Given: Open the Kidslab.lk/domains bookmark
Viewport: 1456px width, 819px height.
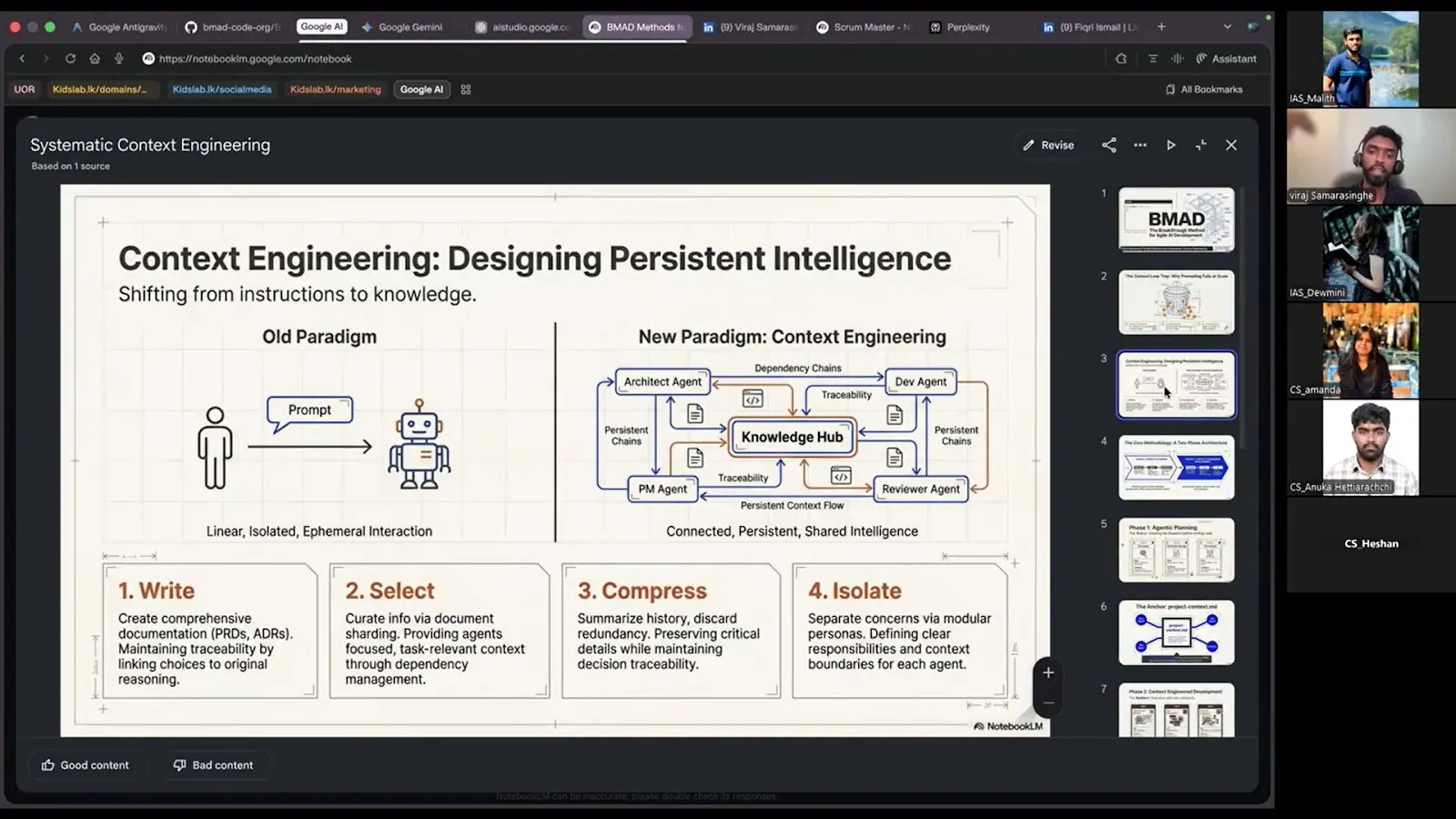Looking at the screenshot, I should point(102,89).
